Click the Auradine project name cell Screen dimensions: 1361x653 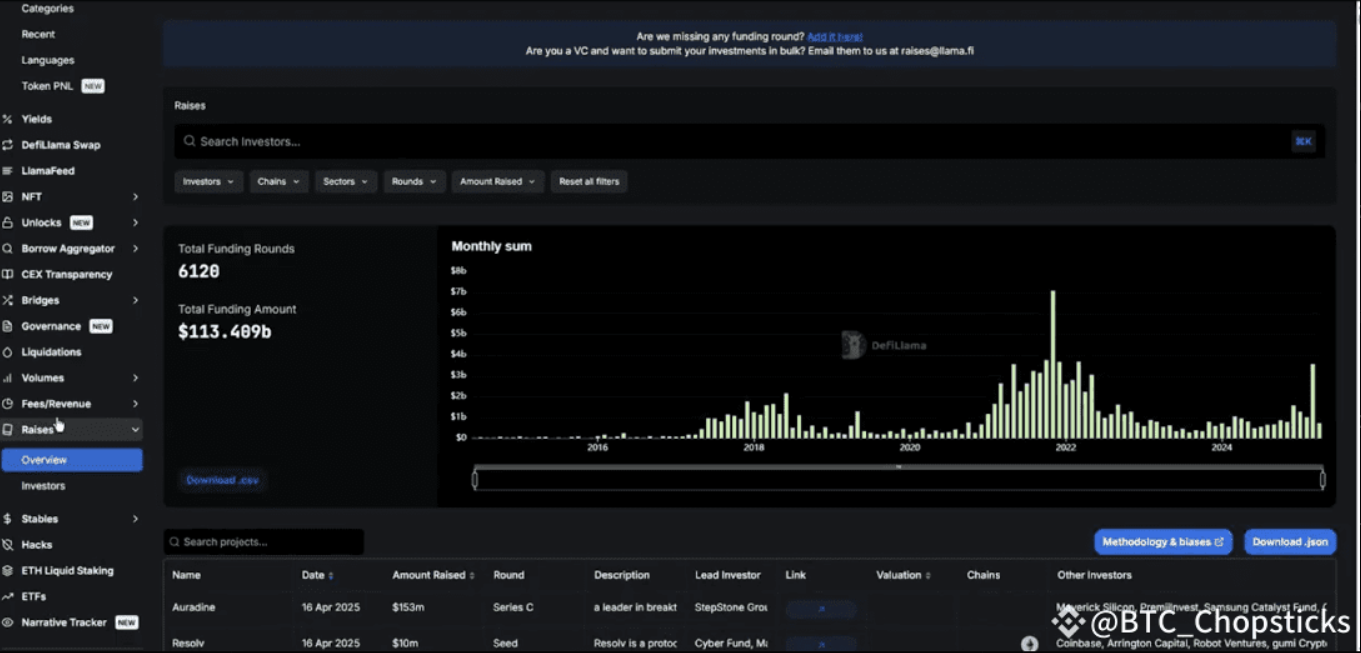coord(193,608)
